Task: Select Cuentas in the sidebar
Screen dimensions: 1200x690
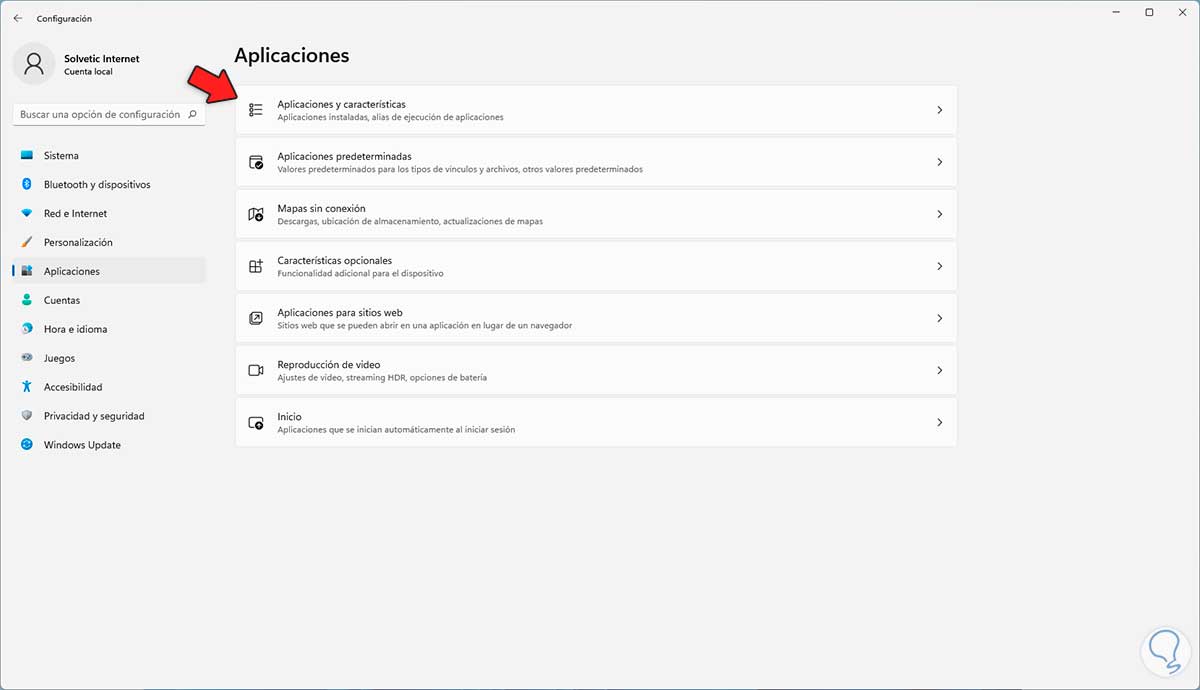Action: point(62,300)
